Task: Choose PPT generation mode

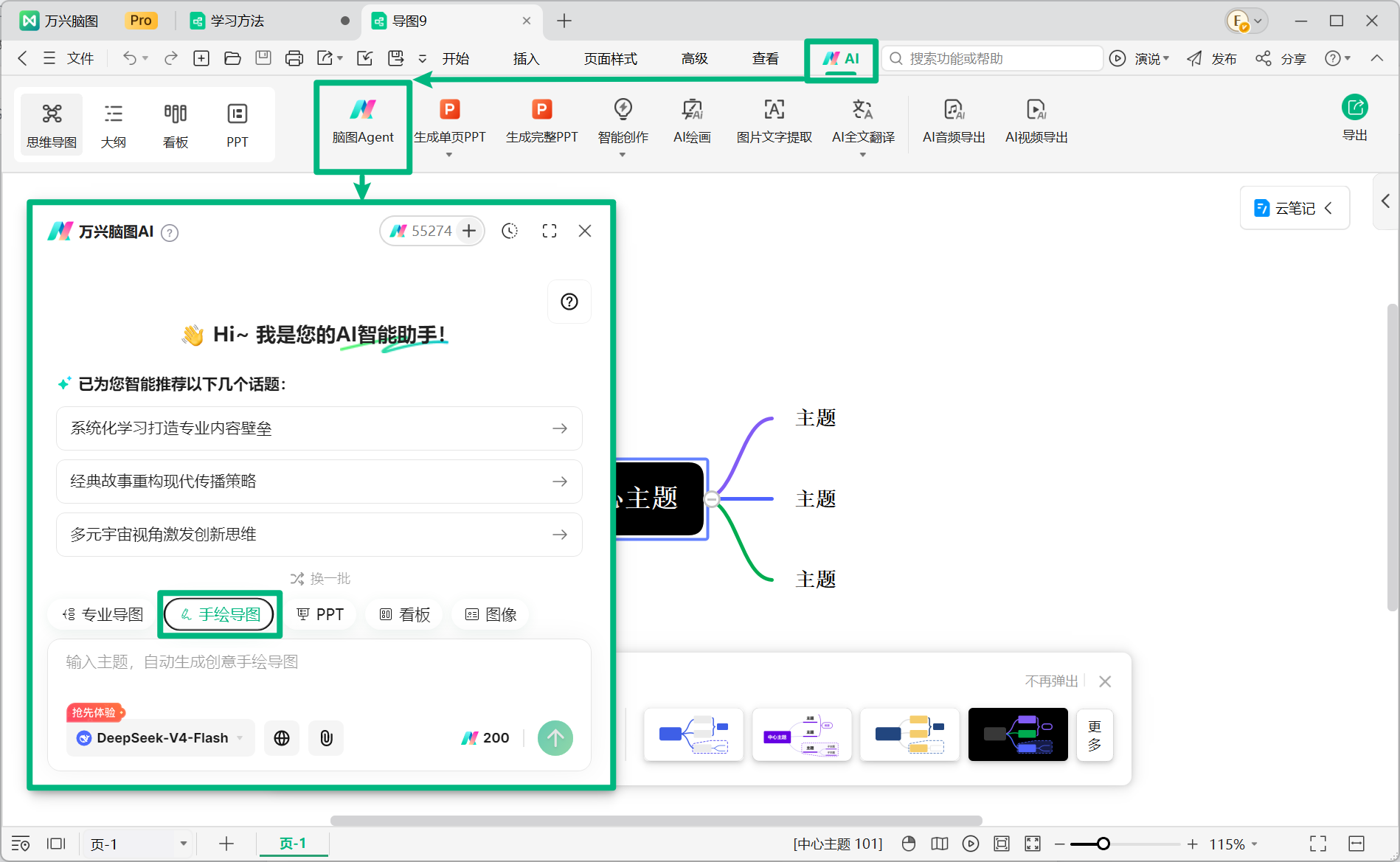Action: pyautogui.click(x=320, y=614)
